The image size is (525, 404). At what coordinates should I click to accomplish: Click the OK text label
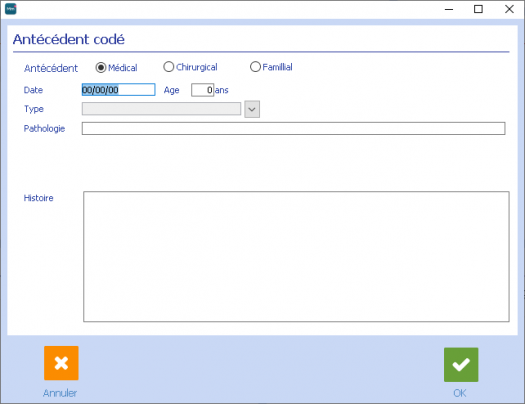coord(460,393)
